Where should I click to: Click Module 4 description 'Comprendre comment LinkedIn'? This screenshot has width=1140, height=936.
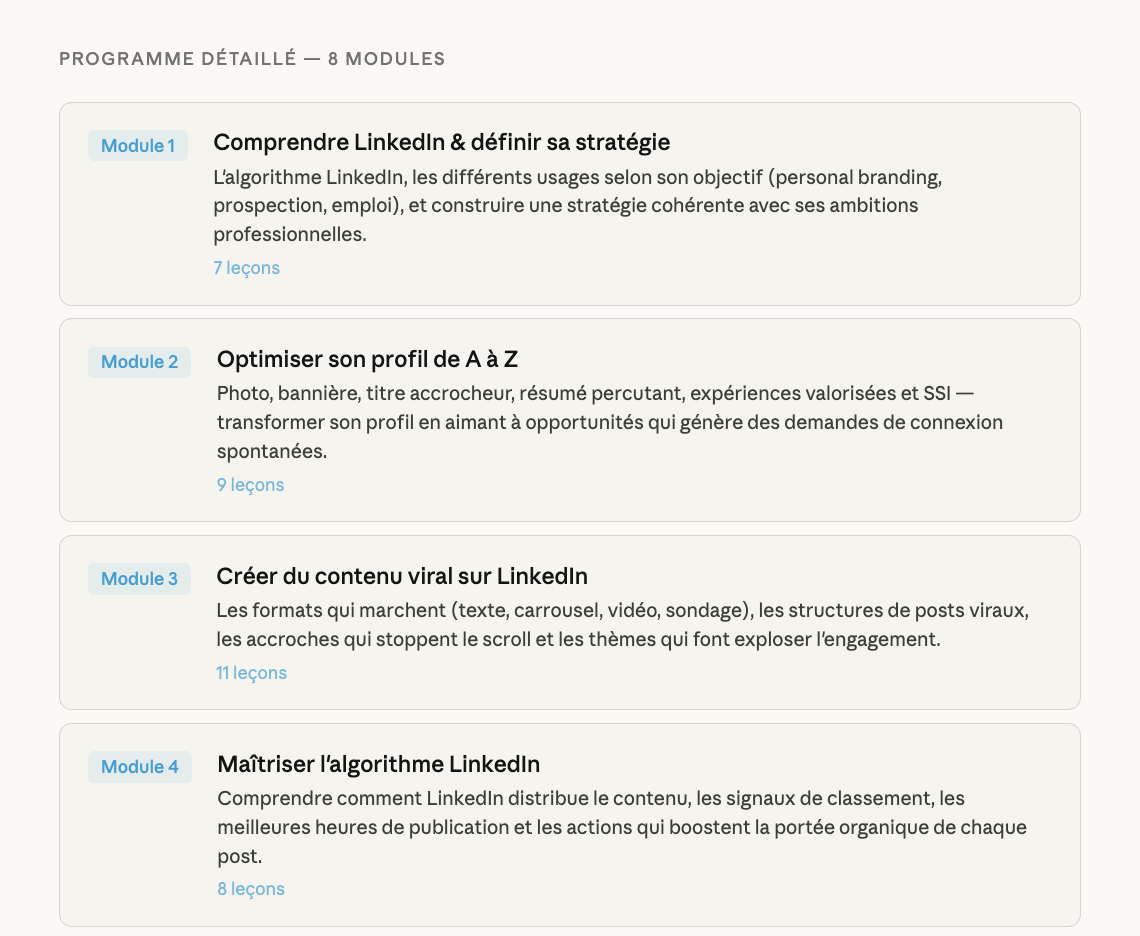(x=621, y=828)
